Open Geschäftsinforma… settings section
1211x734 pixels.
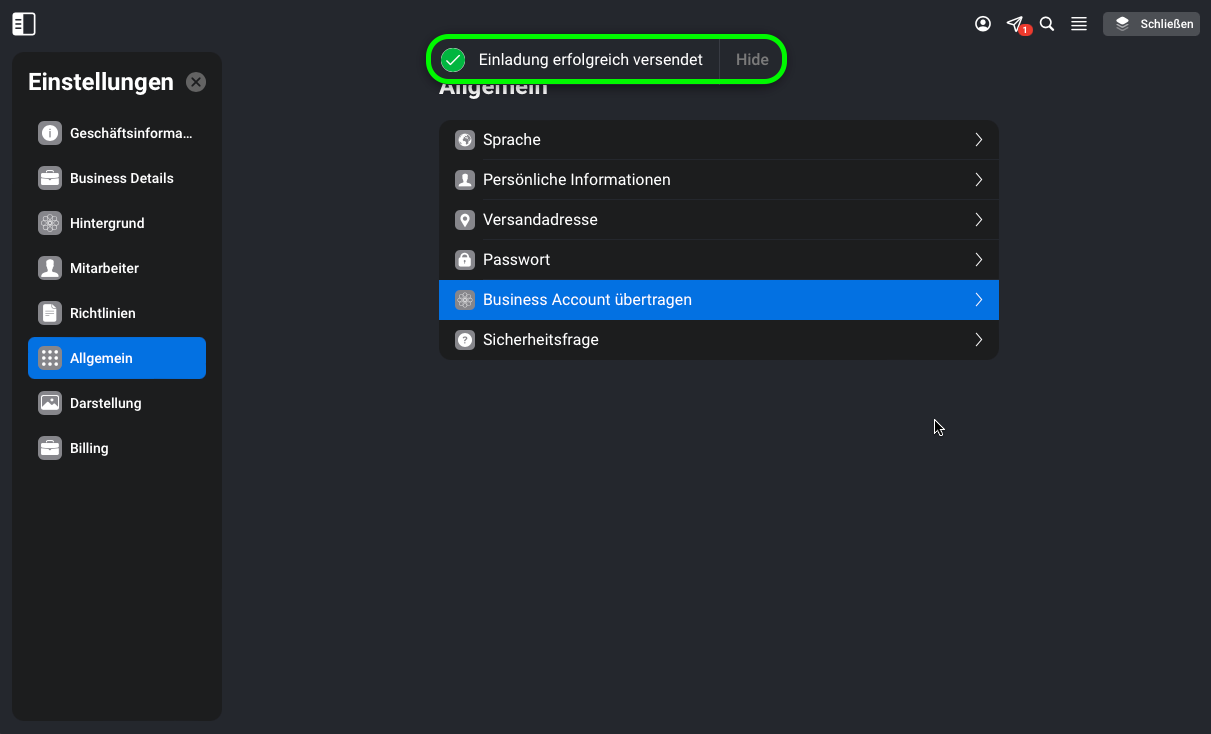[x=117, y=133]
